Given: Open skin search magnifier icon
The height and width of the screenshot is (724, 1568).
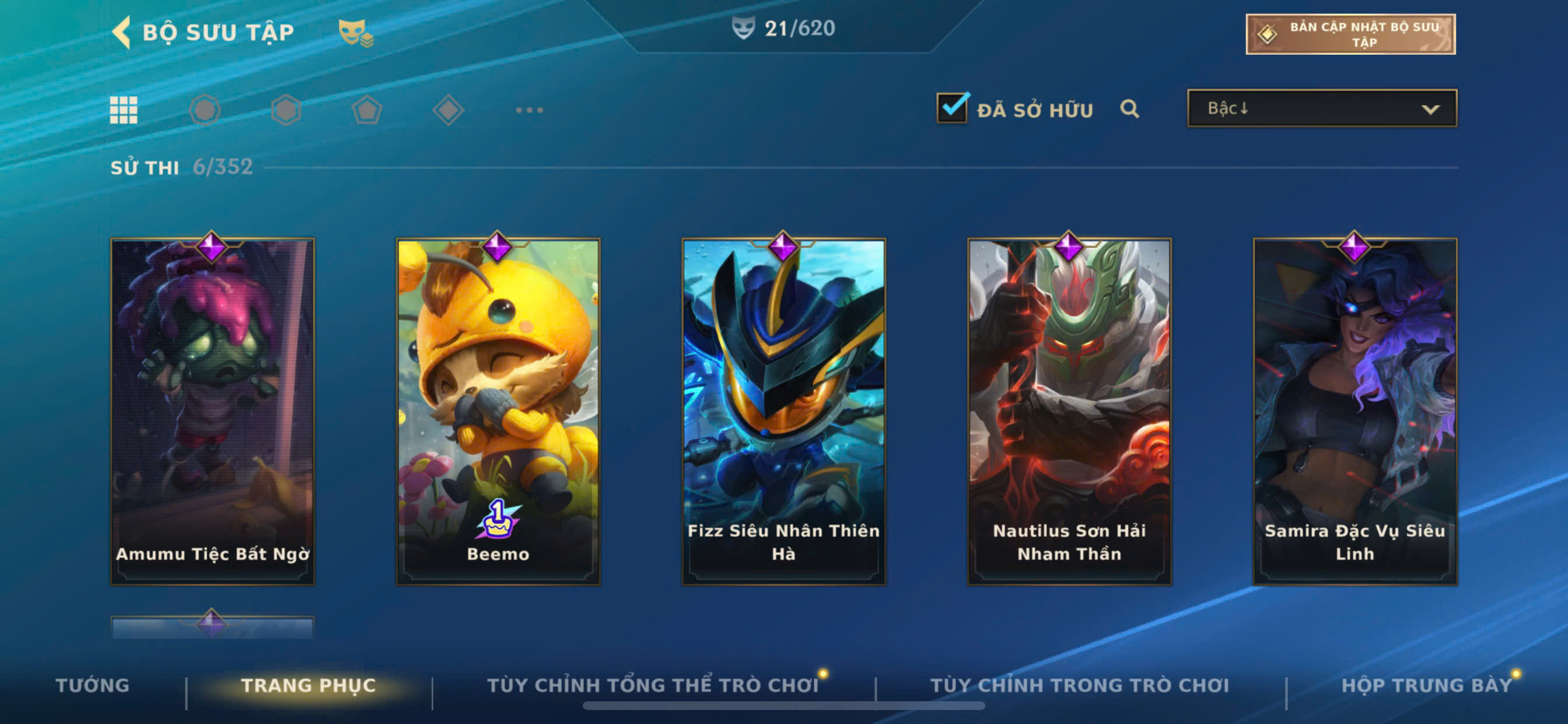Looking at the screenshot, I should tap(1130, 109).
